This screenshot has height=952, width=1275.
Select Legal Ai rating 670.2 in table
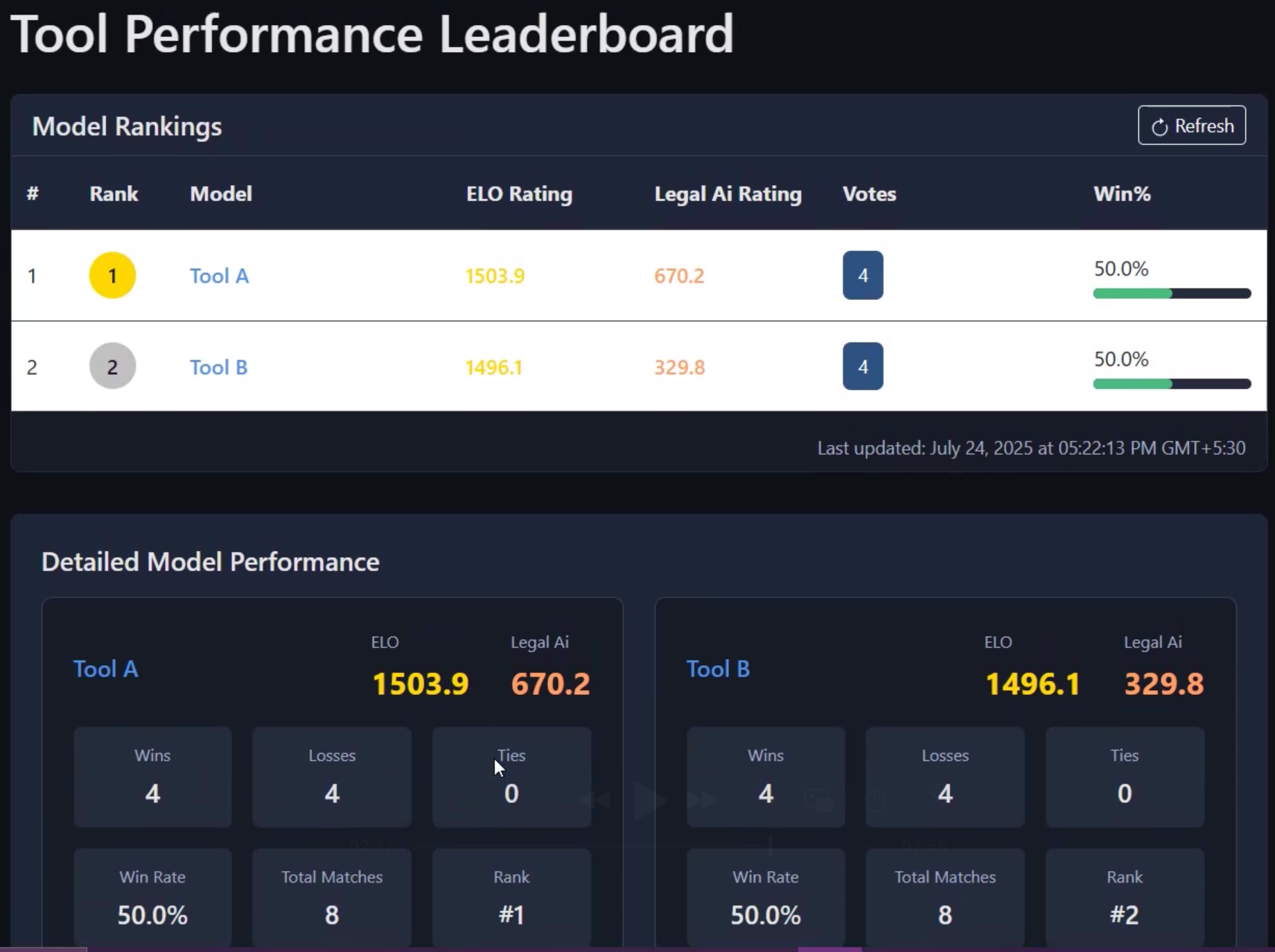tap(679, 276)
